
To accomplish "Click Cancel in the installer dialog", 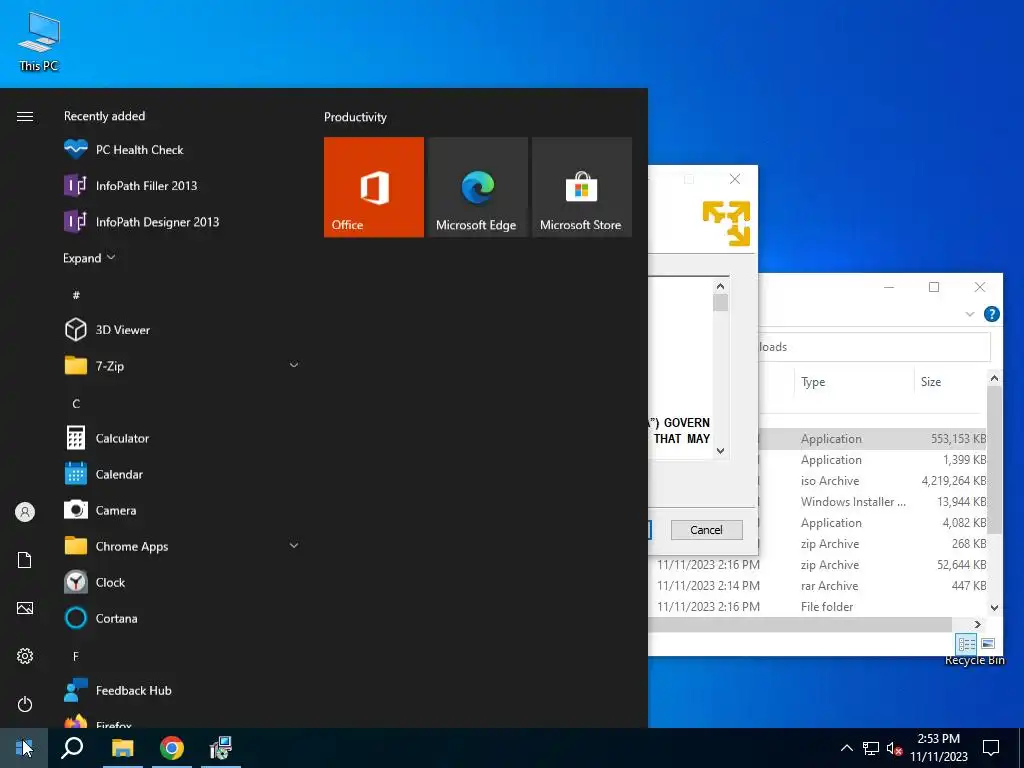I will pyautogui.click(x=707, y=530).
